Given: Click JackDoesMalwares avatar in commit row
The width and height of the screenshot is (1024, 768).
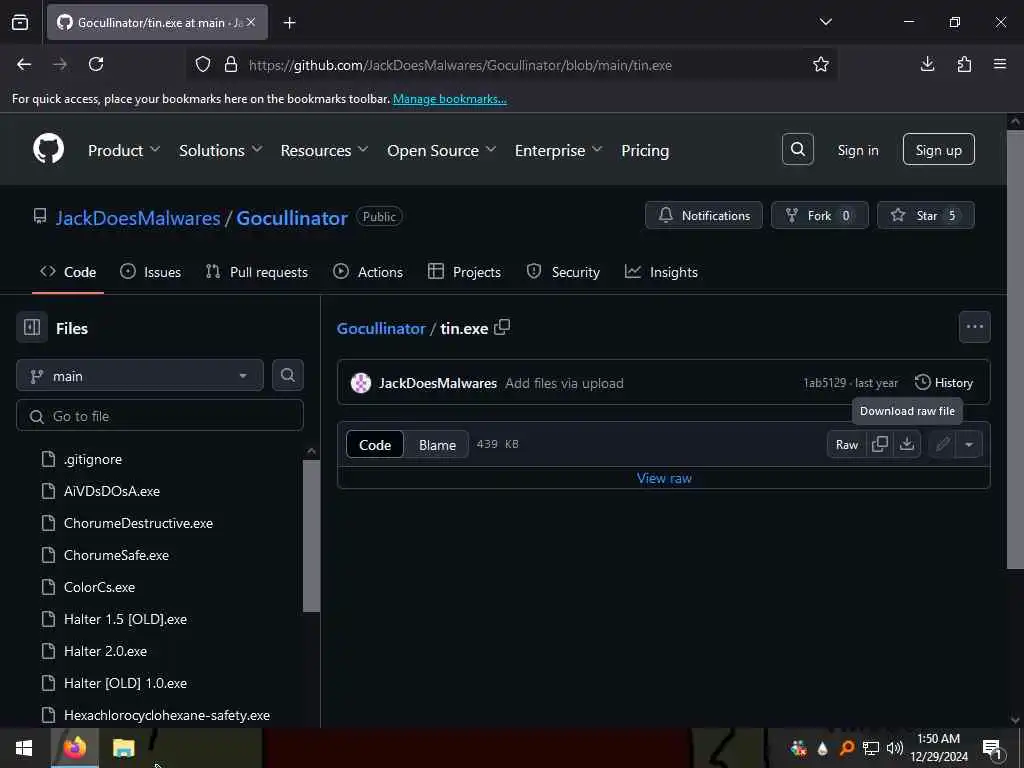Looking at the screenshot, I should (360, 383).
